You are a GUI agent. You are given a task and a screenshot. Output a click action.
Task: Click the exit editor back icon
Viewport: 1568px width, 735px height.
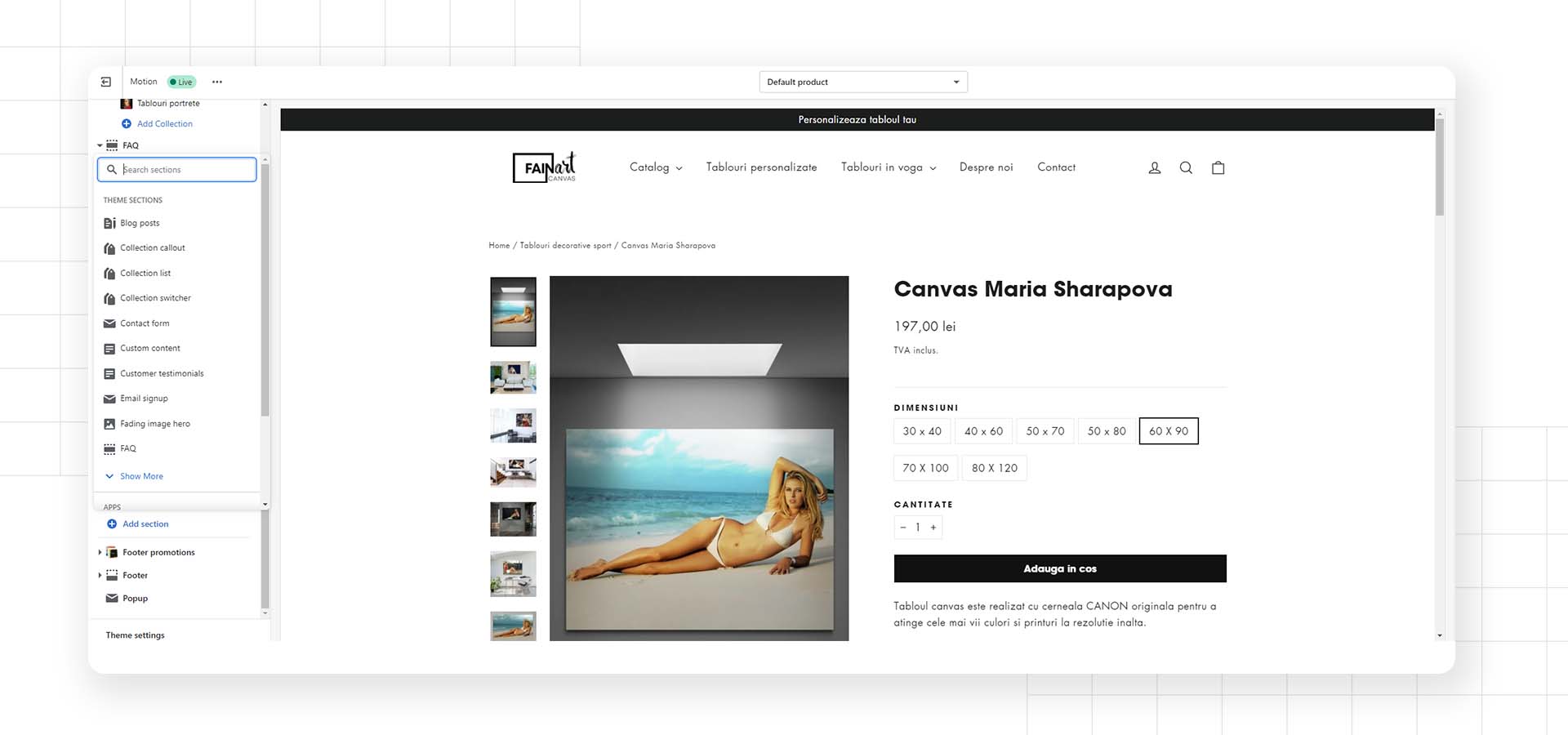(x=105, y=82)
